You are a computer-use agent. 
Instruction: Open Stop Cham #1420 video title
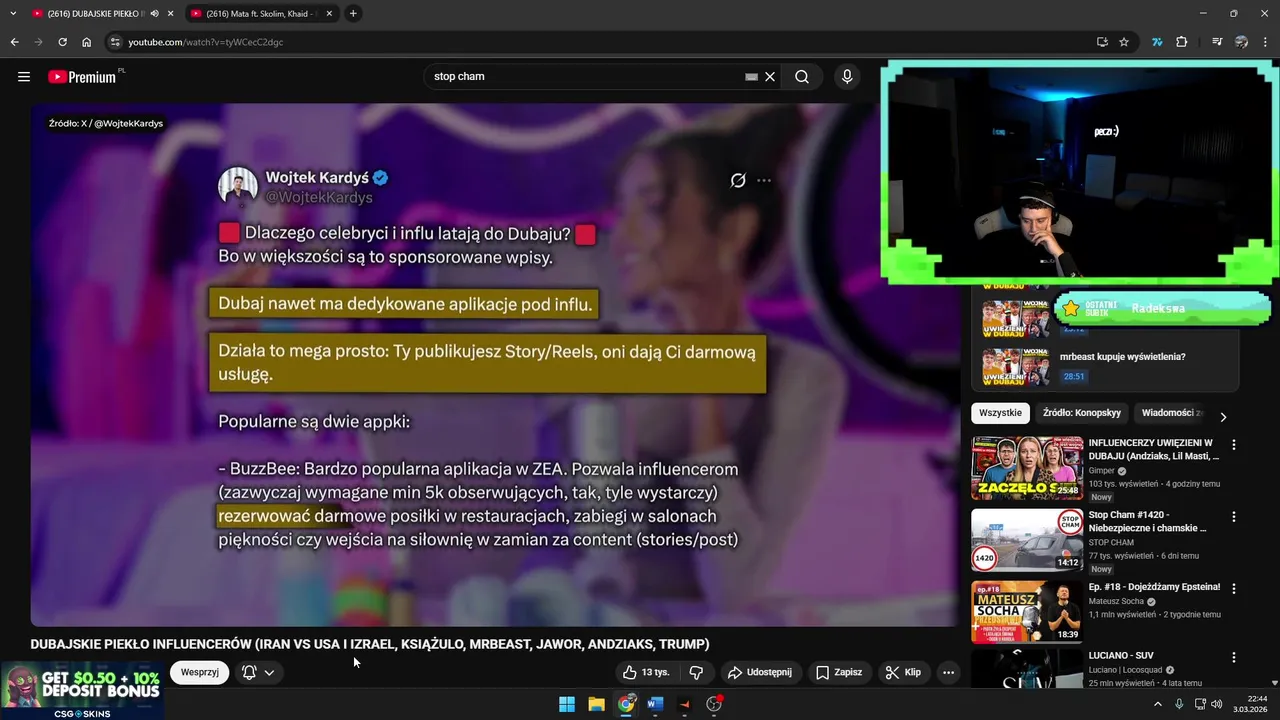pos(1148,521)
